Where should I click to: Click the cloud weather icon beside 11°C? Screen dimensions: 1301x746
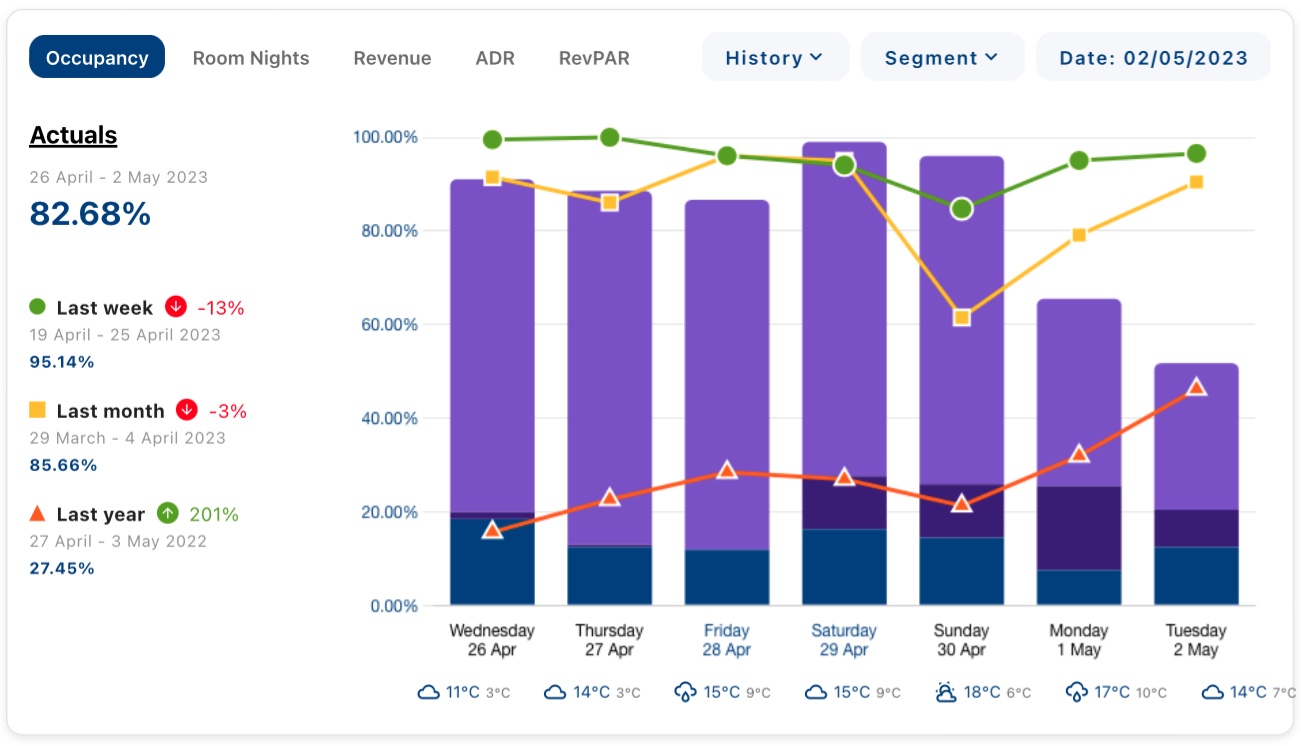click(x=429, y=692)
